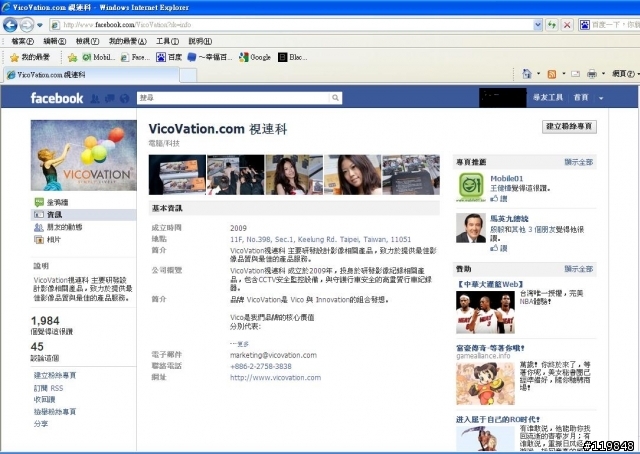
Task: Refresh the page with green arrows icon
Action: [552, 25]
